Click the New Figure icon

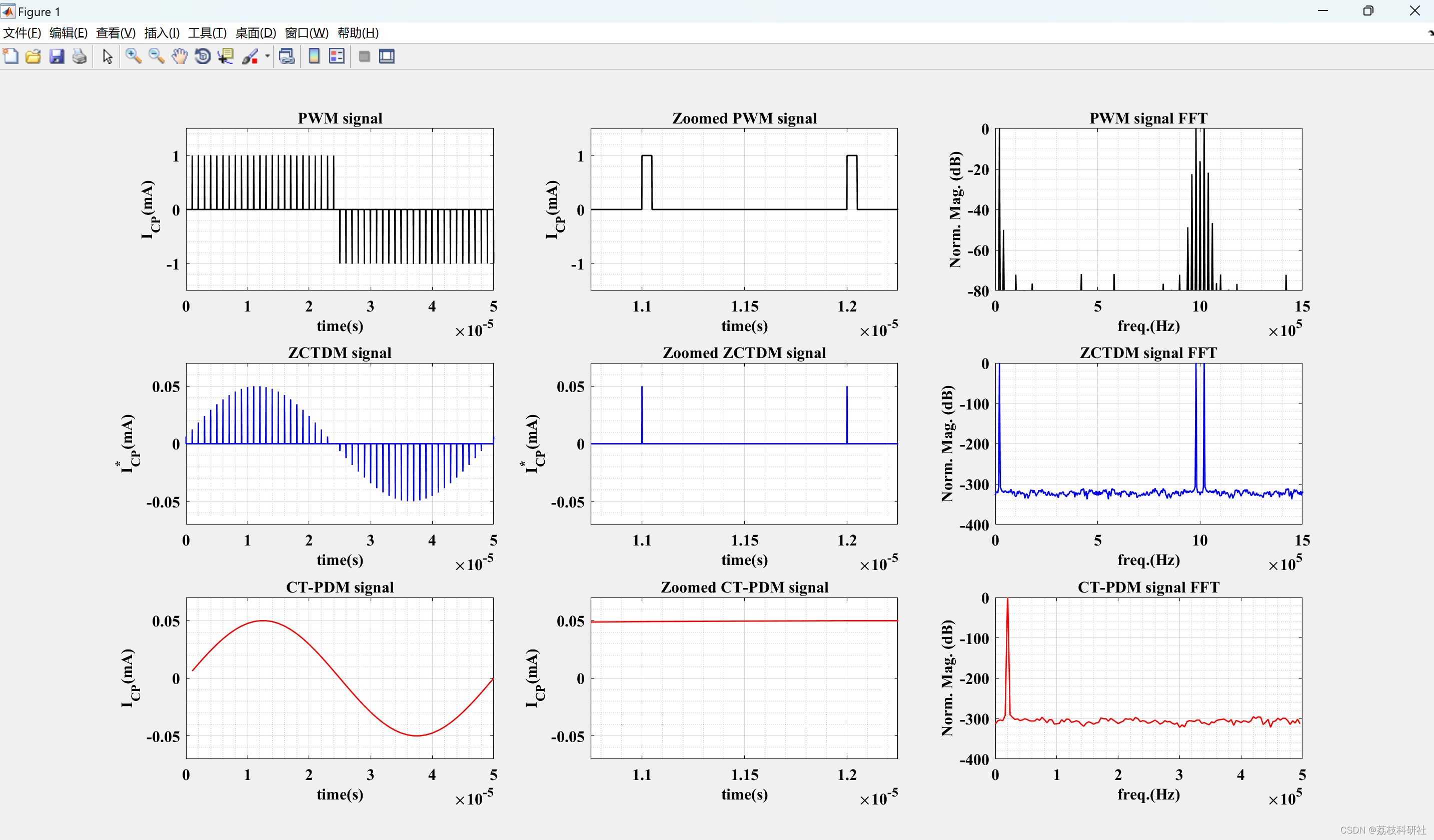[11, 56]
